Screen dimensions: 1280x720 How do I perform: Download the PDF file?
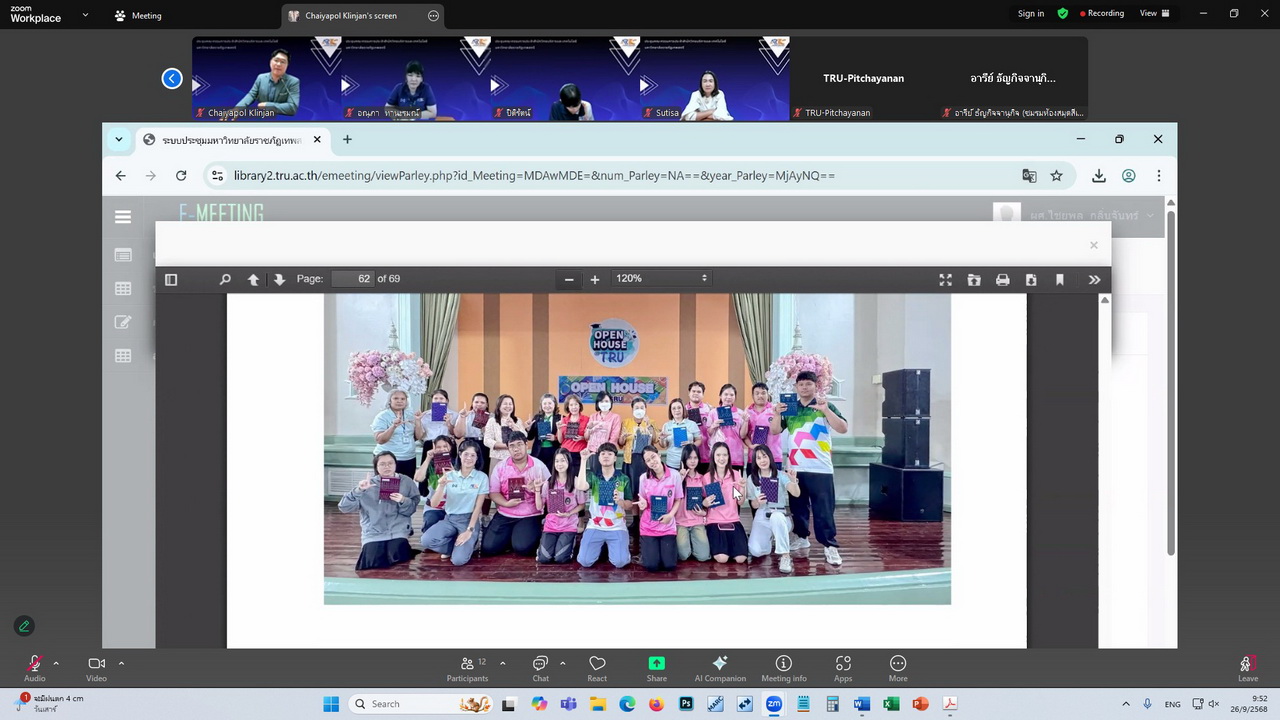pyautogui.click(x=1031, y=279)
